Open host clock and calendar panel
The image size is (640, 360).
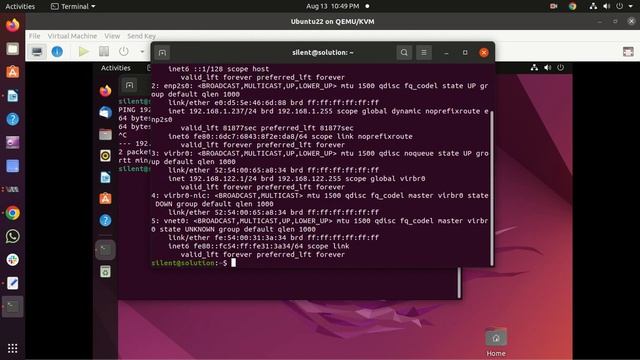(x=333, y=6)
